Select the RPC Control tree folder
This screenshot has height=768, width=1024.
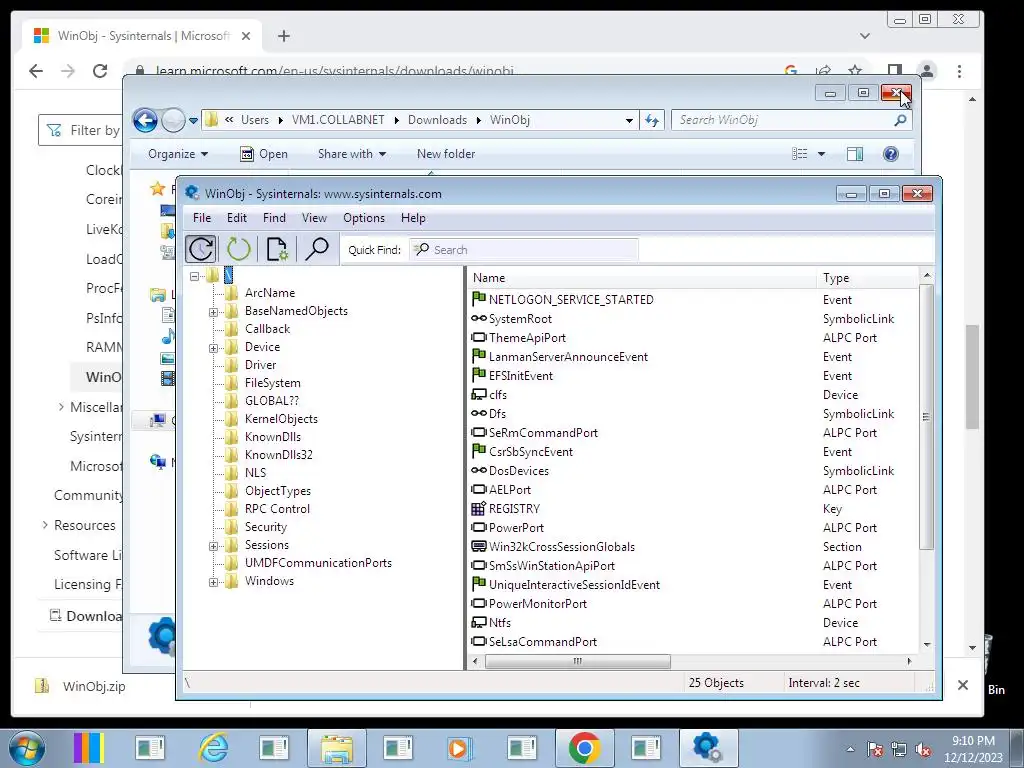click(277, 509)
